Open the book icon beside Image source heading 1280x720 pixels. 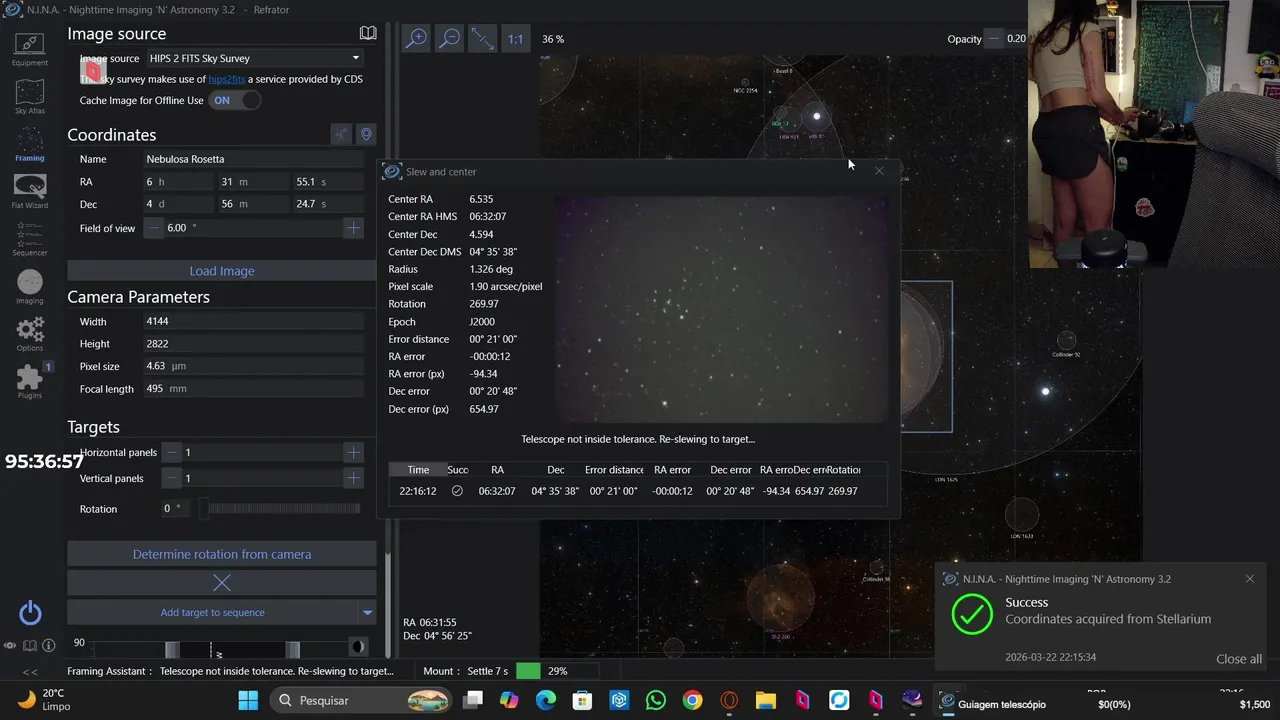368,34
